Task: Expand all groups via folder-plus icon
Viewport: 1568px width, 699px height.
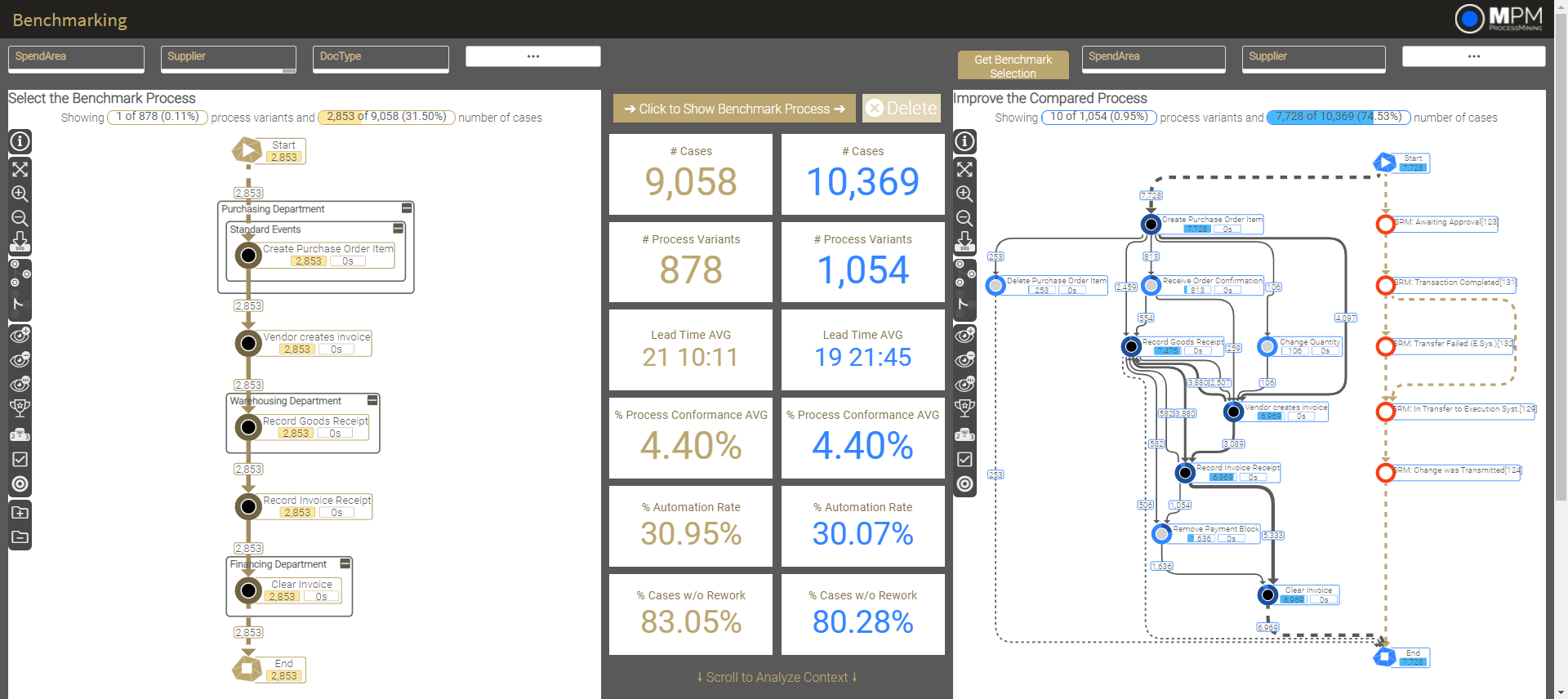Action: pyautogui.click(x=20, y=512)
